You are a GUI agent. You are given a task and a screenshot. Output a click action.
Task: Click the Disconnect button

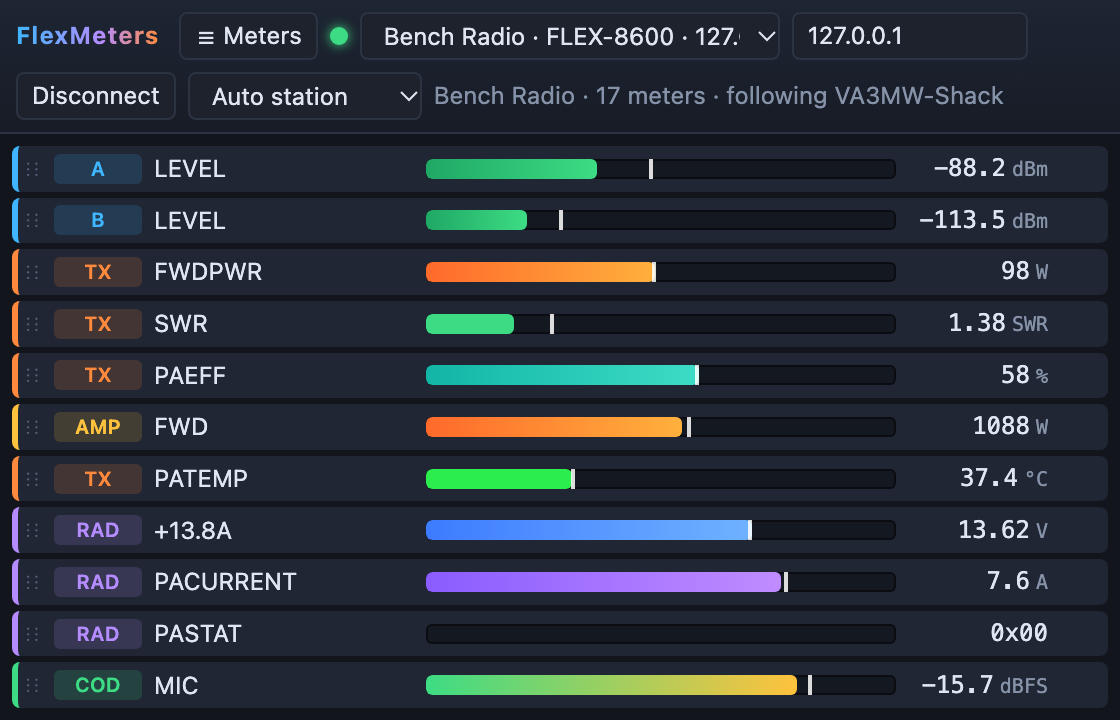(x=96, y=96)
